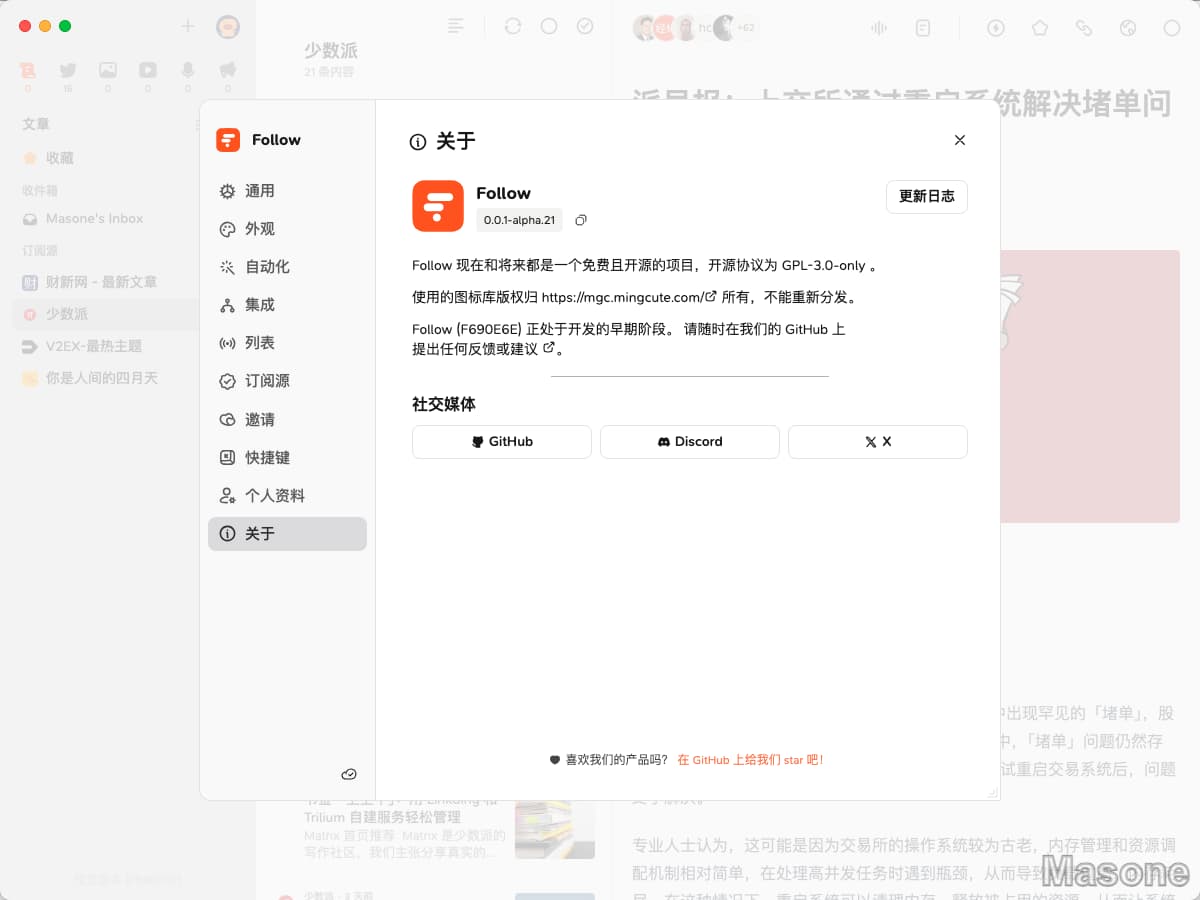Click the star favorite icon in article toolbar
Image resolution: width=1200 pixels, height=900 pixels.
pos(1040,28)
